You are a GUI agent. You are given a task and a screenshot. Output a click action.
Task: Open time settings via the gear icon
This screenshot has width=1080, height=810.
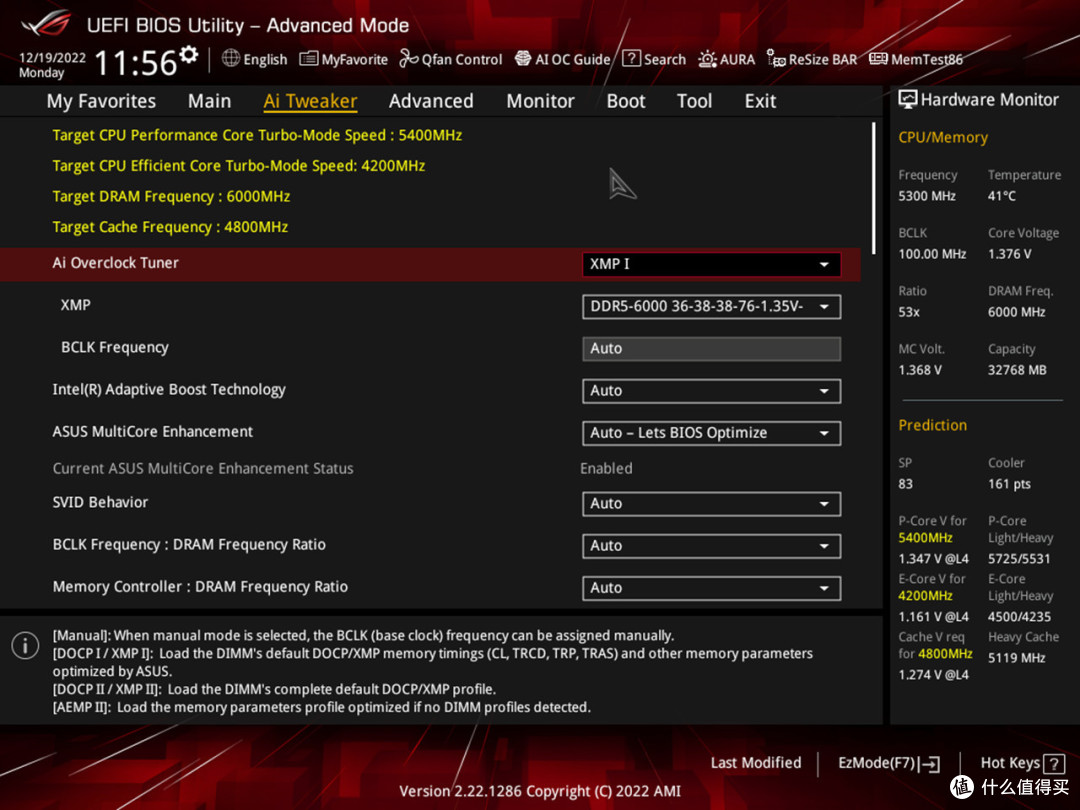(x=189, y=54)
